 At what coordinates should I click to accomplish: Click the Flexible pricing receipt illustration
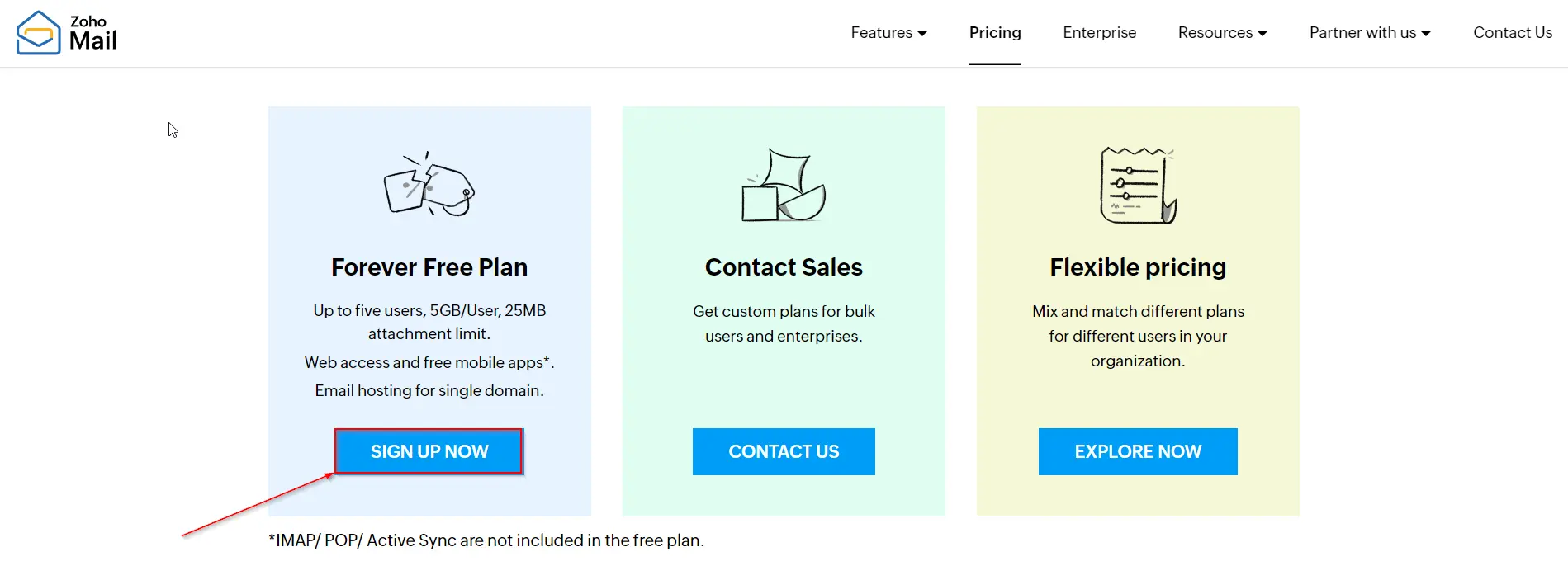pos(1138,186)
